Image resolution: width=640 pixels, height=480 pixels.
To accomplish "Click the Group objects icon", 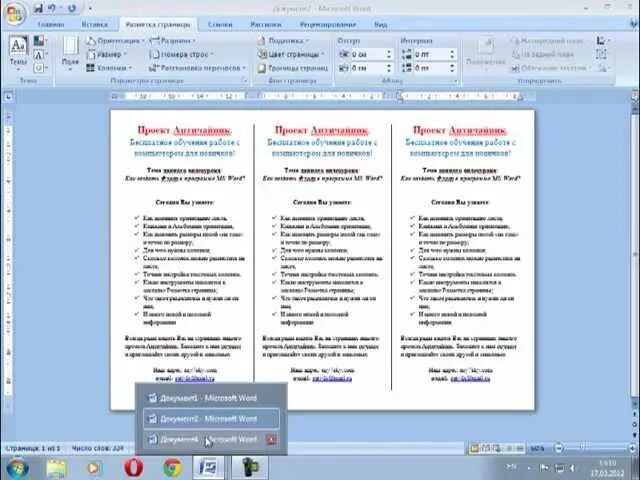I will tap(601, 54).
